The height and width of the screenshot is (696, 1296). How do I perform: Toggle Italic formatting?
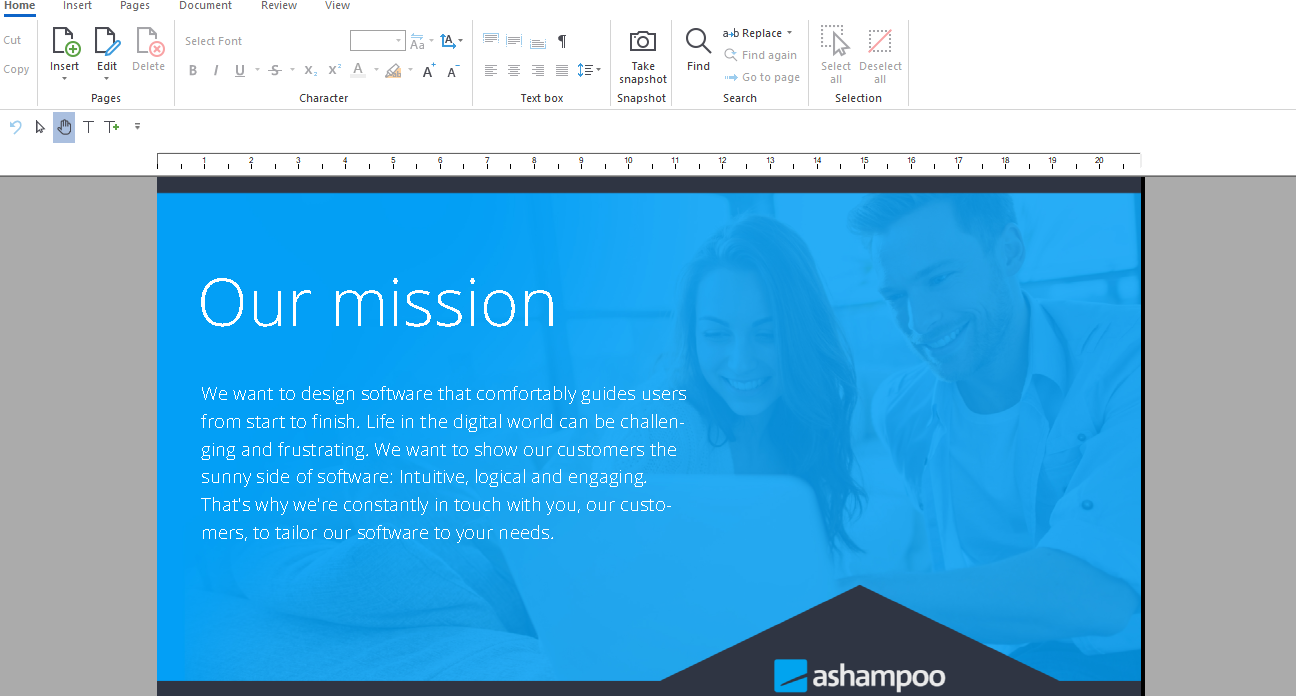pyautogui.click(x=215, y=71)
